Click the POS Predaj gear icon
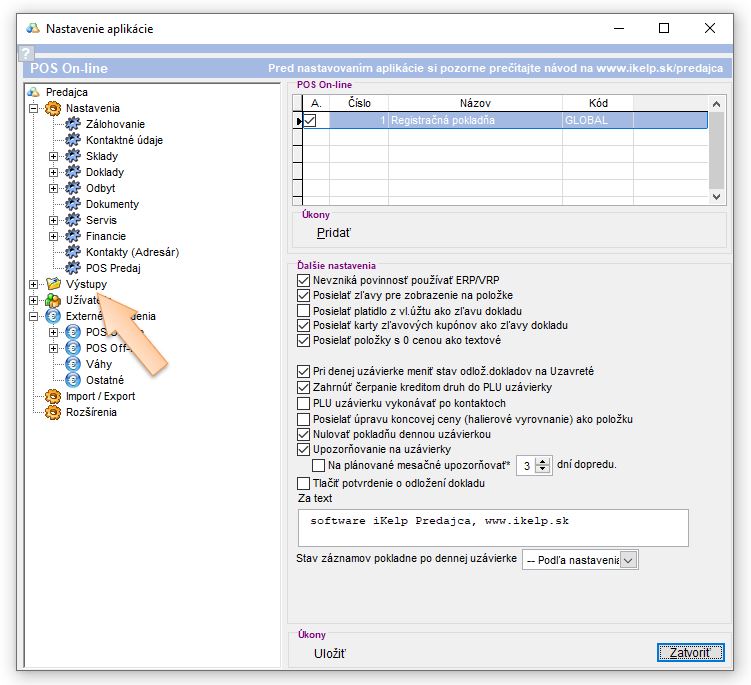 [72, 268]
